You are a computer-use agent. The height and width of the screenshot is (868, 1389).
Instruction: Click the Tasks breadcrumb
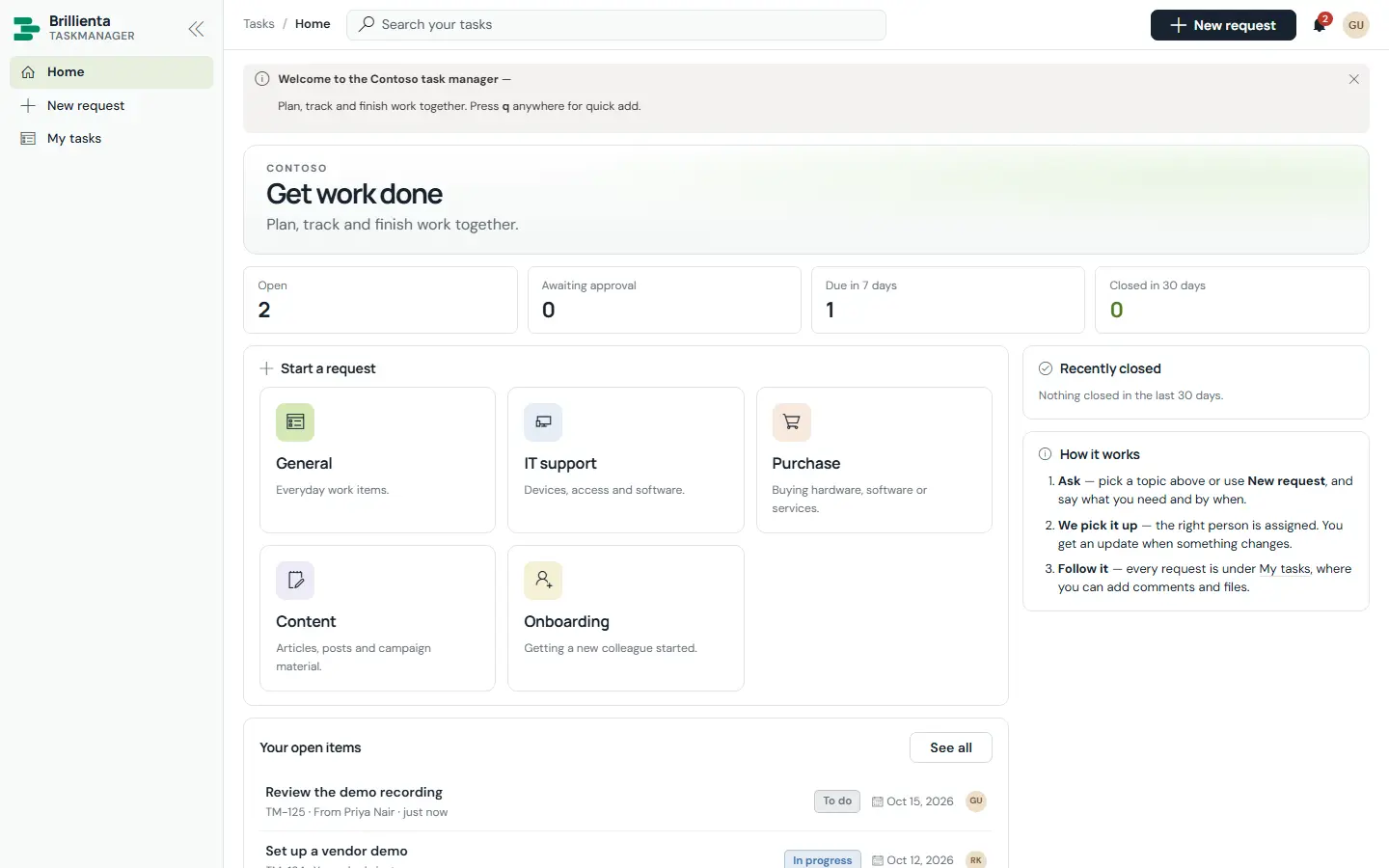click(x=259, y=24)
